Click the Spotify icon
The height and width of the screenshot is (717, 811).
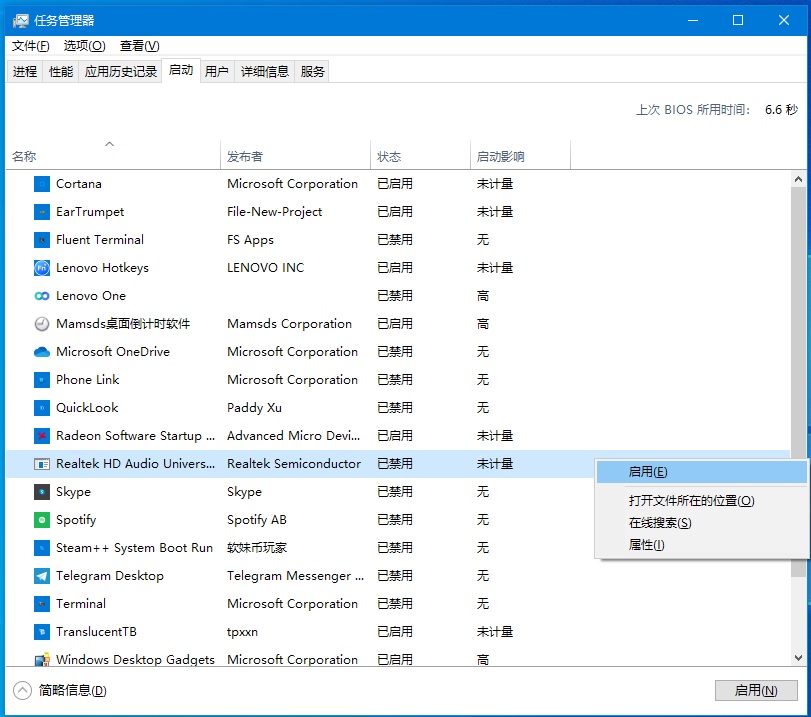tap(42, 520)
